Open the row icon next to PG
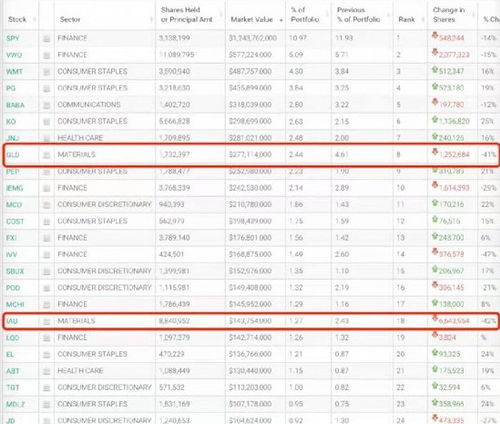Viewport: 500px width, 424px height. [47, 89]
